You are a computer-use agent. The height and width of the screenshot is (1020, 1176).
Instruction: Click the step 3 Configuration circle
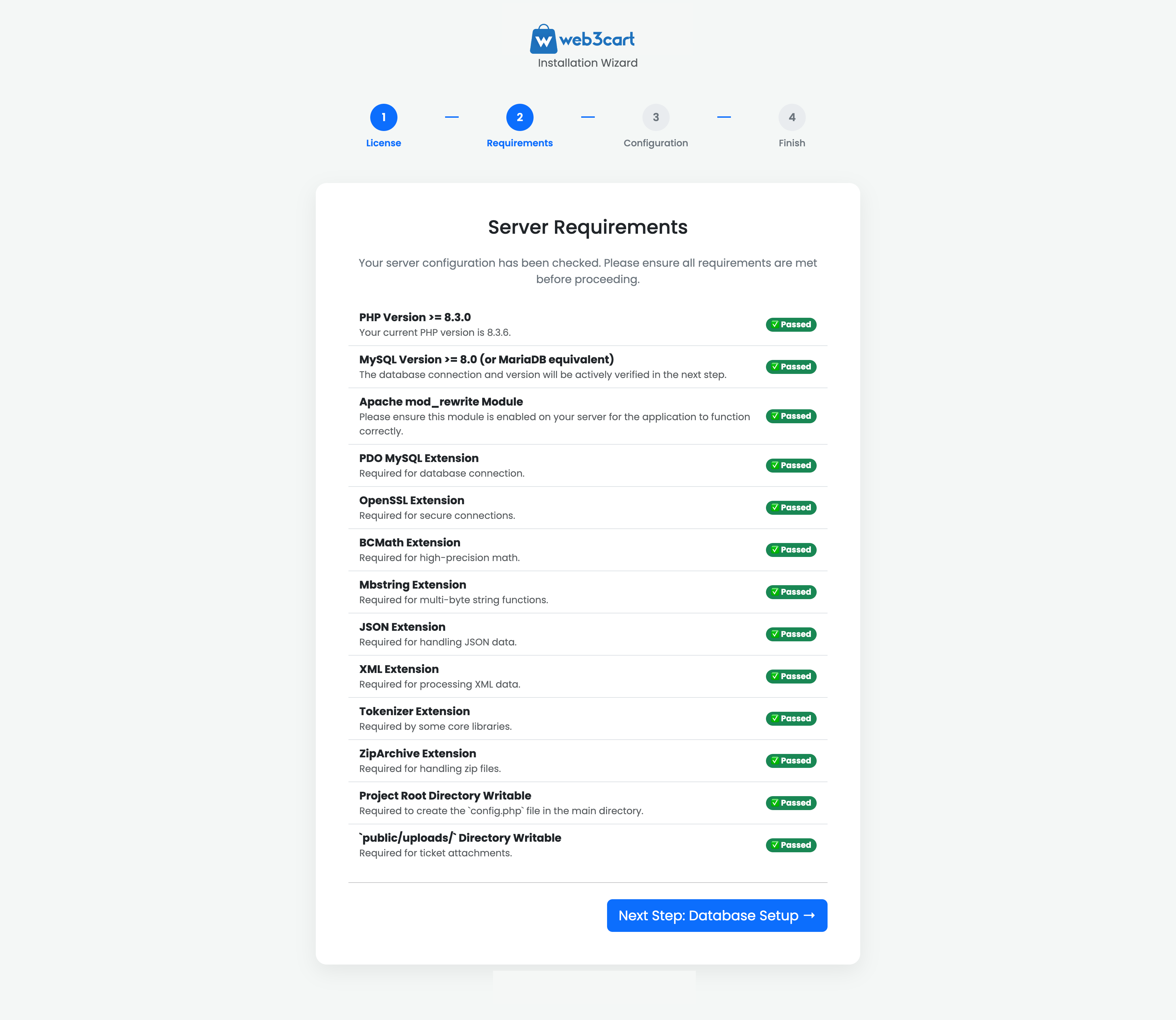click(655, 117)
